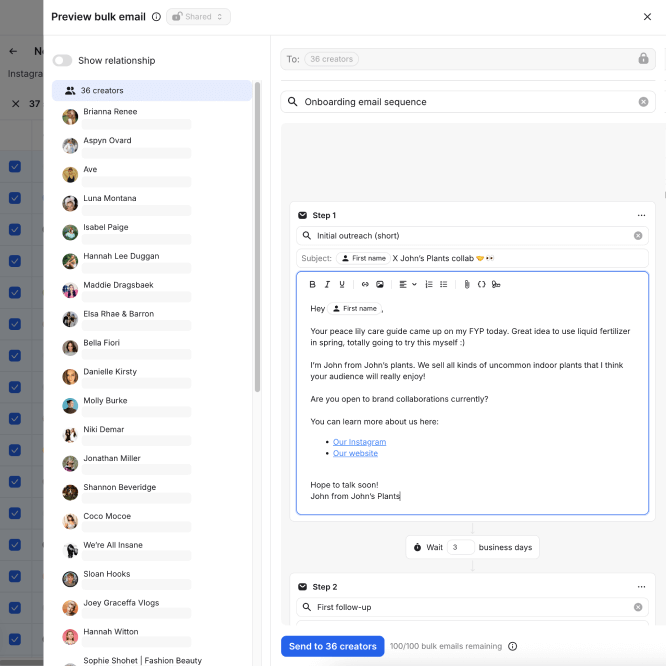Select creator Molly Burke
The width and height of the screenshot is (666, 666).
152,406
